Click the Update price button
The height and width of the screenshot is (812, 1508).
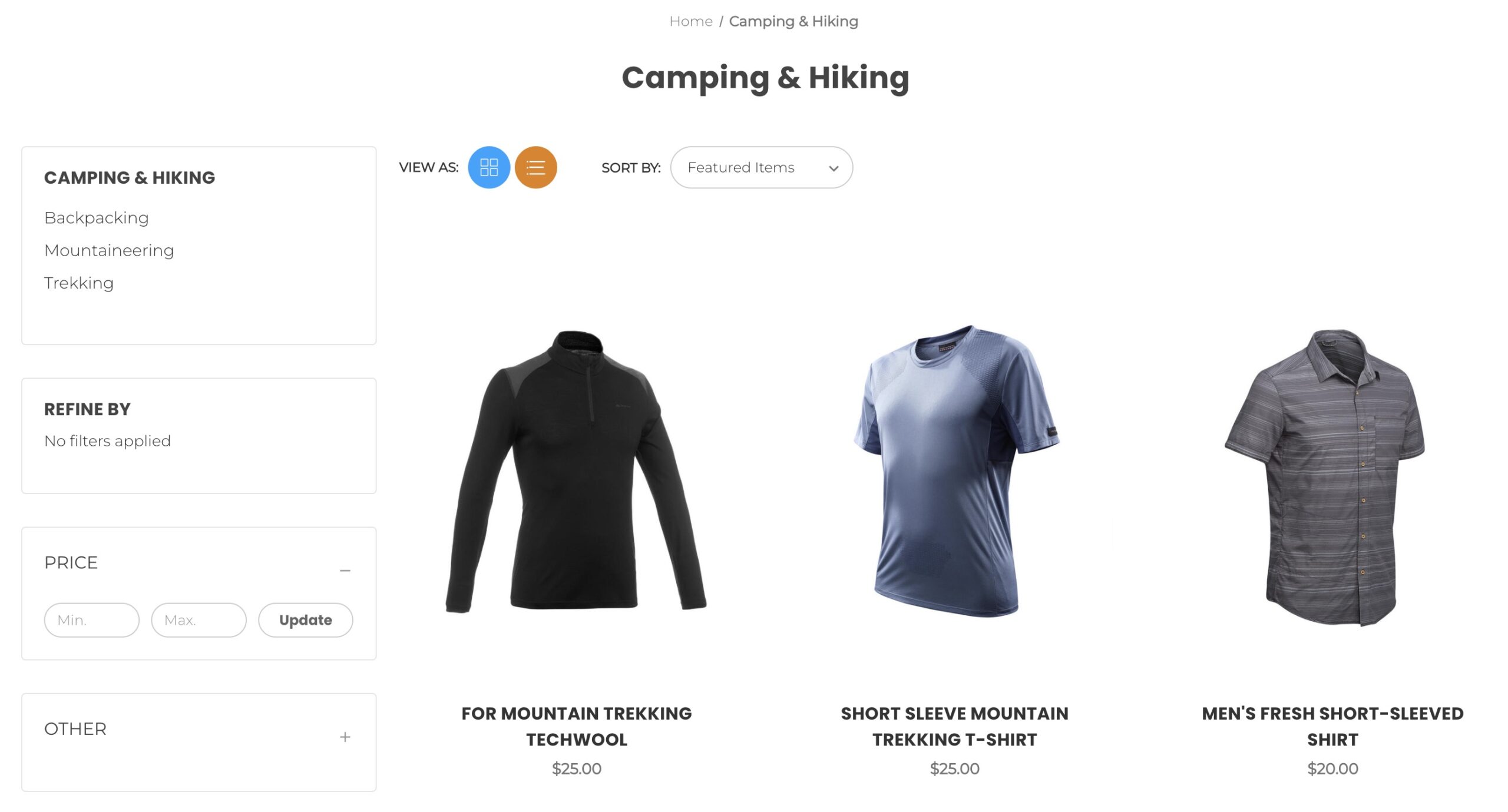coord(305,619)
